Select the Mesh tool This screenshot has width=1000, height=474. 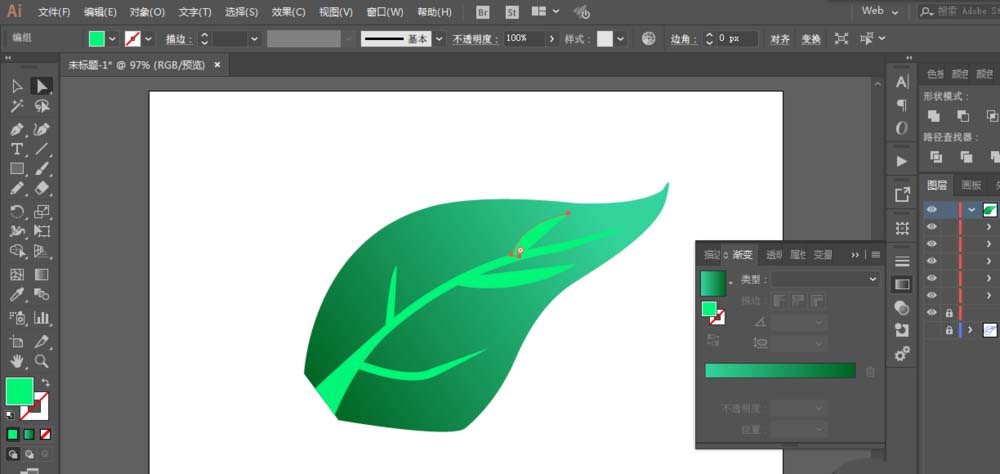point(17,274)
